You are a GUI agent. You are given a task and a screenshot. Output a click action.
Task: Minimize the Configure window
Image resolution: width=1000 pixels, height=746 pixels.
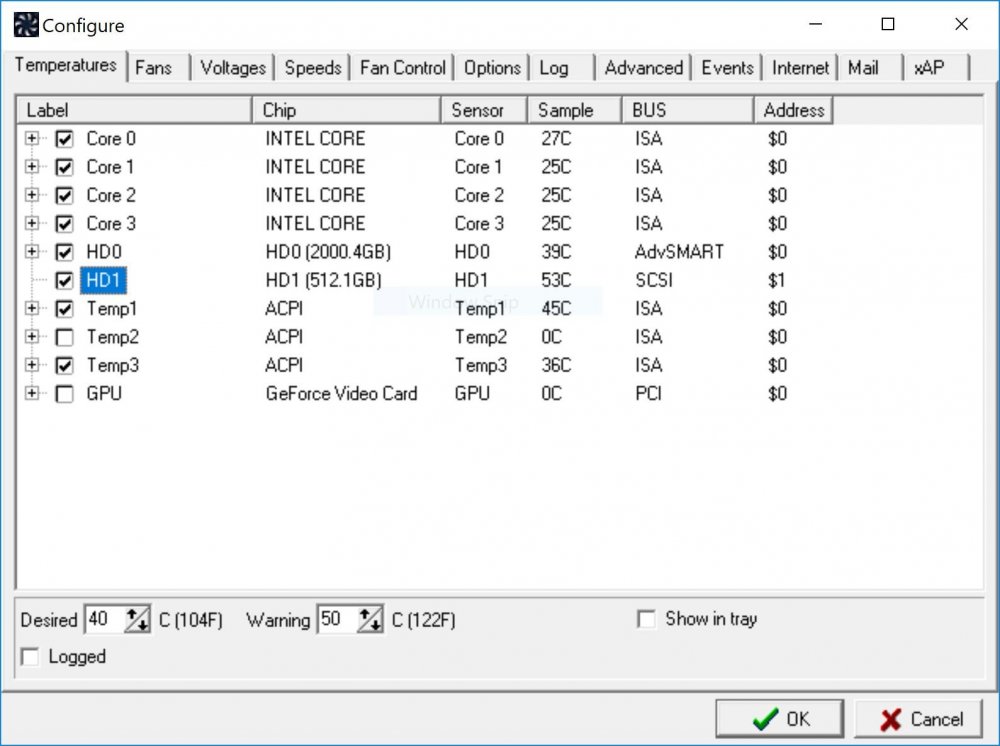(x=815, y=24)
